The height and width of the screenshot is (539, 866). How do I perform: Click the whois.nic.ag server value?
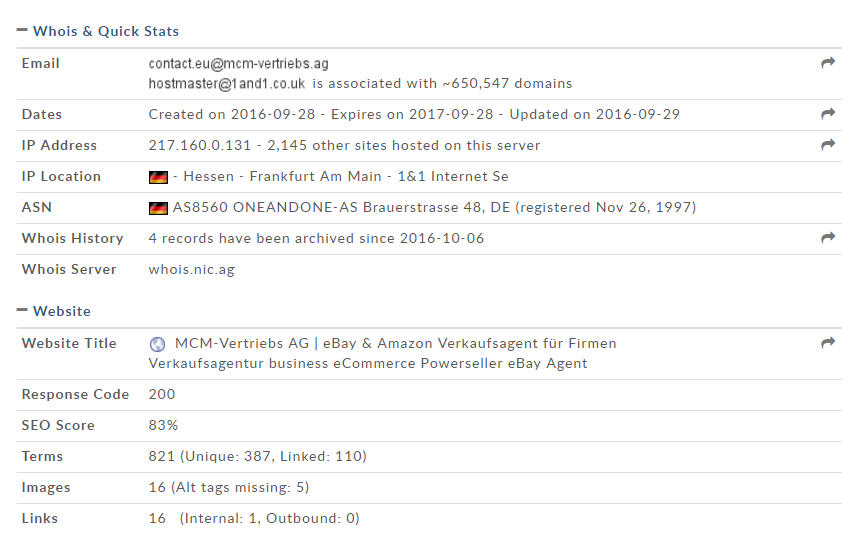192,270
